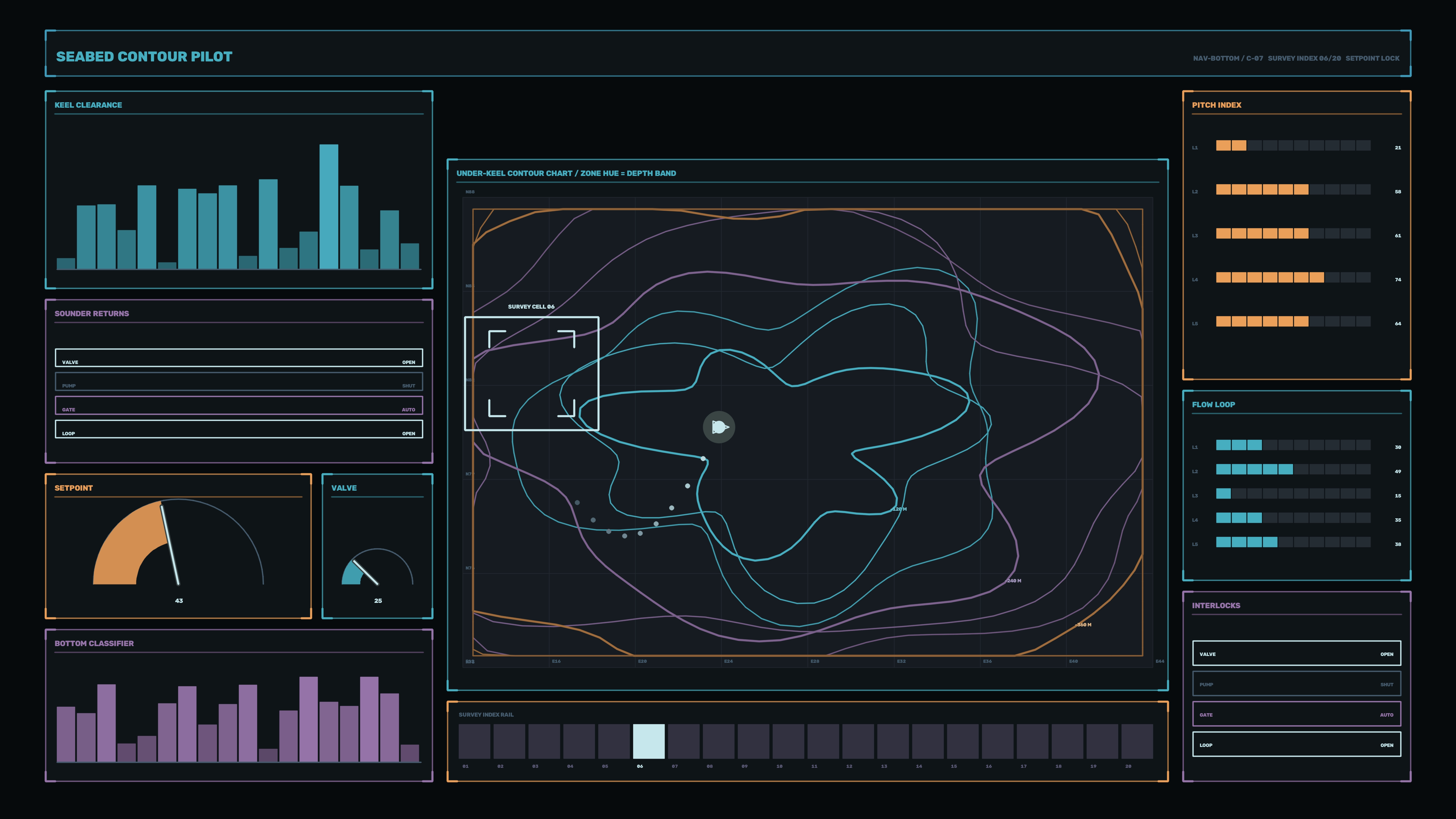Toggle the VALVE interlock in Interlocks panel
The width and height of the screenshot is (1456, 819).
point(1297,653)
